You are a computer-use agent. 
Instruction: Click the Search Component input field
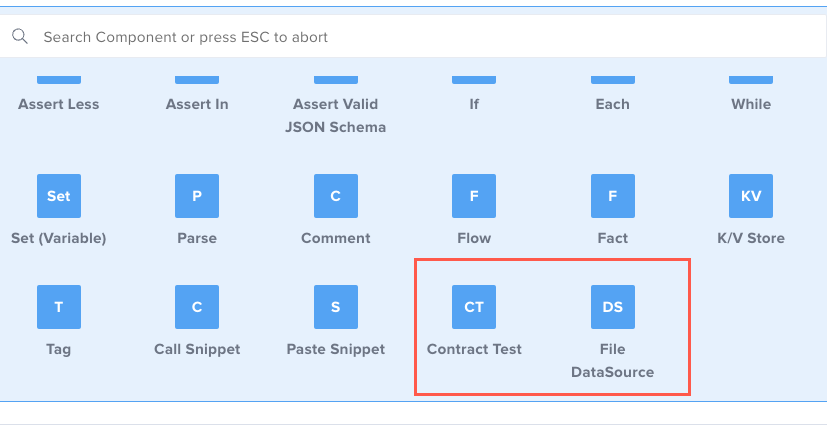[x=400, y=37]
